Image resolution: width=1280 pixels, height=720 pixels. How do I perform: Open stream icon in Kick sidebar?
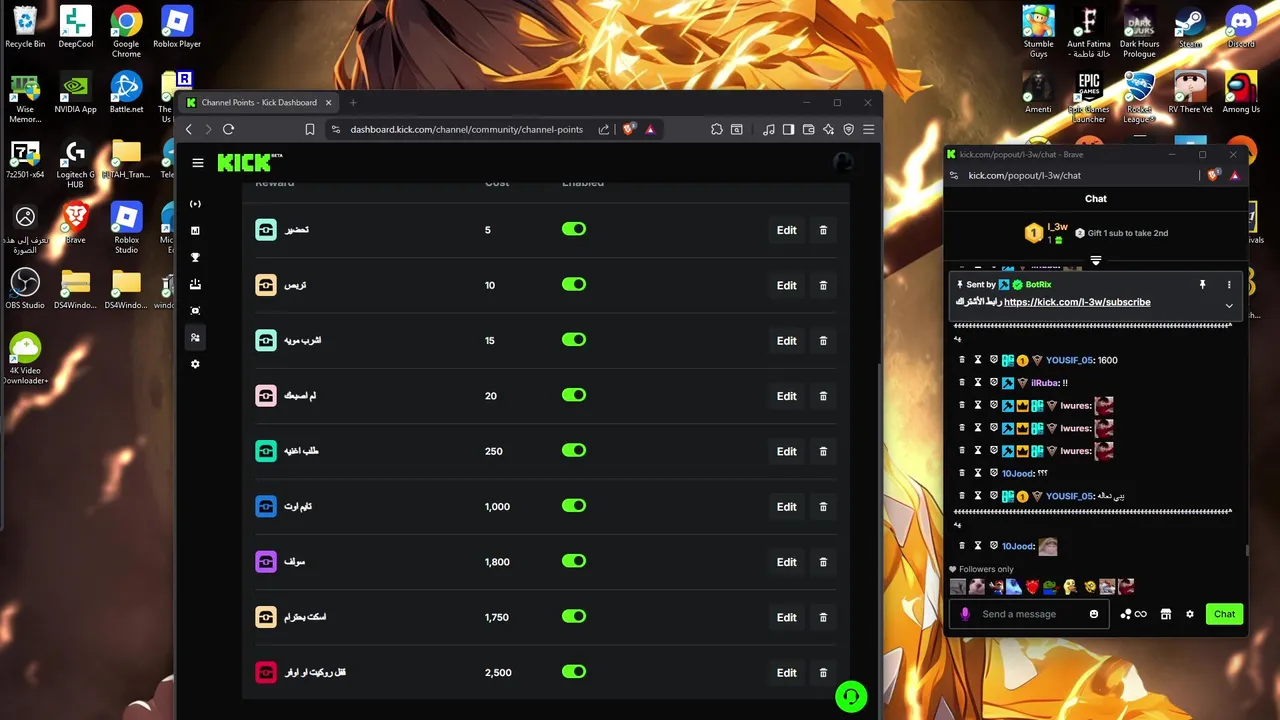tap(195, 204)
